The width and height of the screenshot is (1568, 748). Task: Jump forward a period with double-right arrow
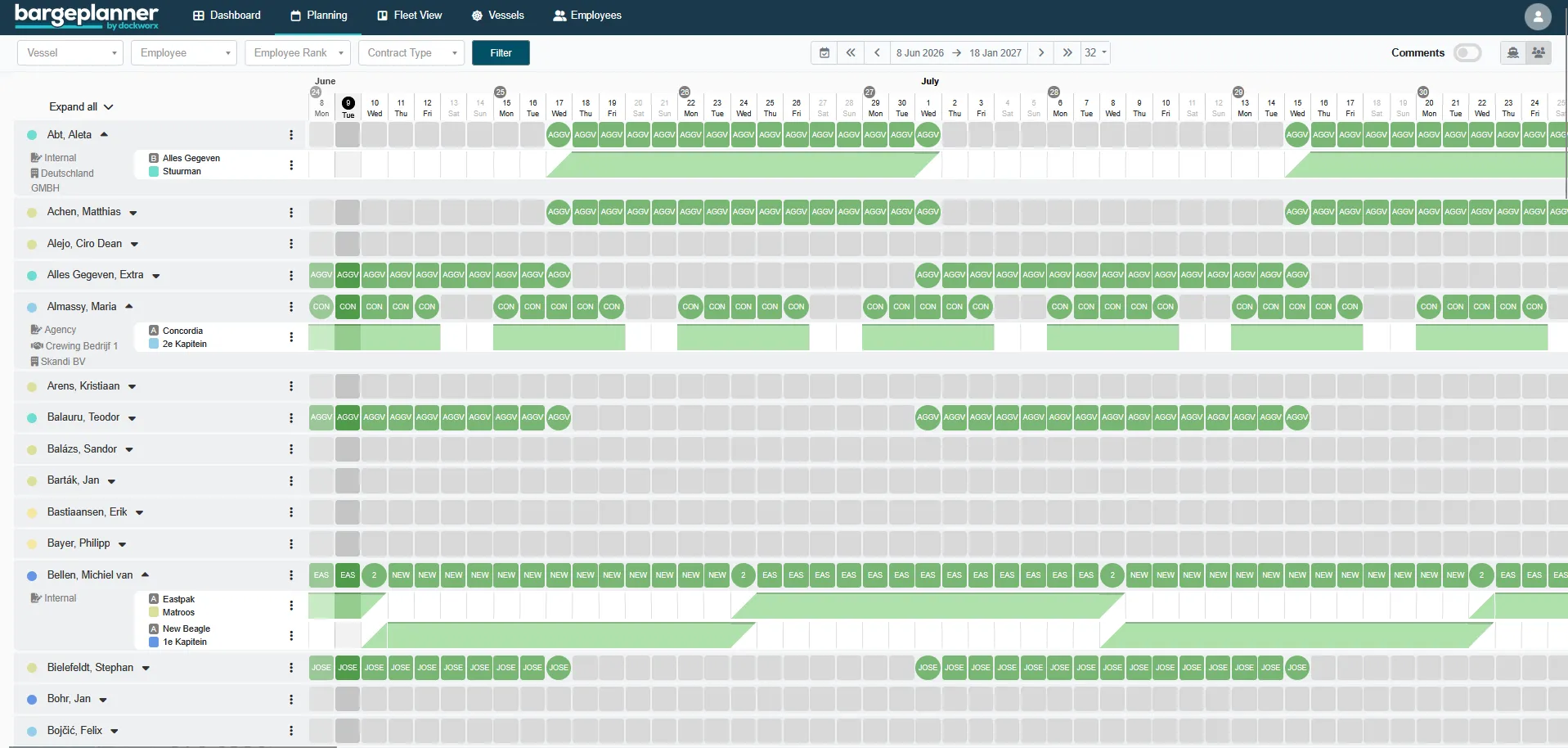coord(1067,52)
